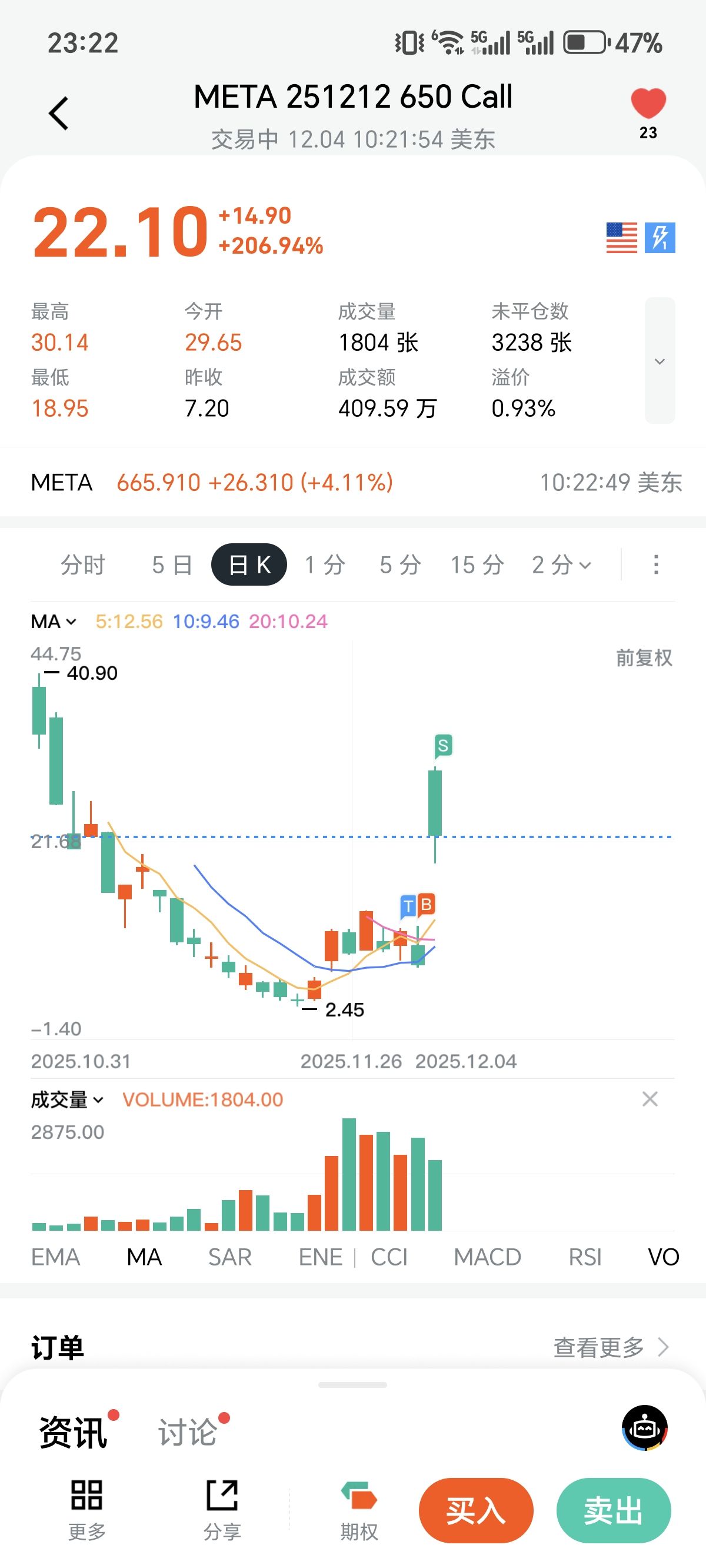This screenshot has height=1568, width=706.
Task: Open the three-dot chart options menu
Action: pos(655,564)
